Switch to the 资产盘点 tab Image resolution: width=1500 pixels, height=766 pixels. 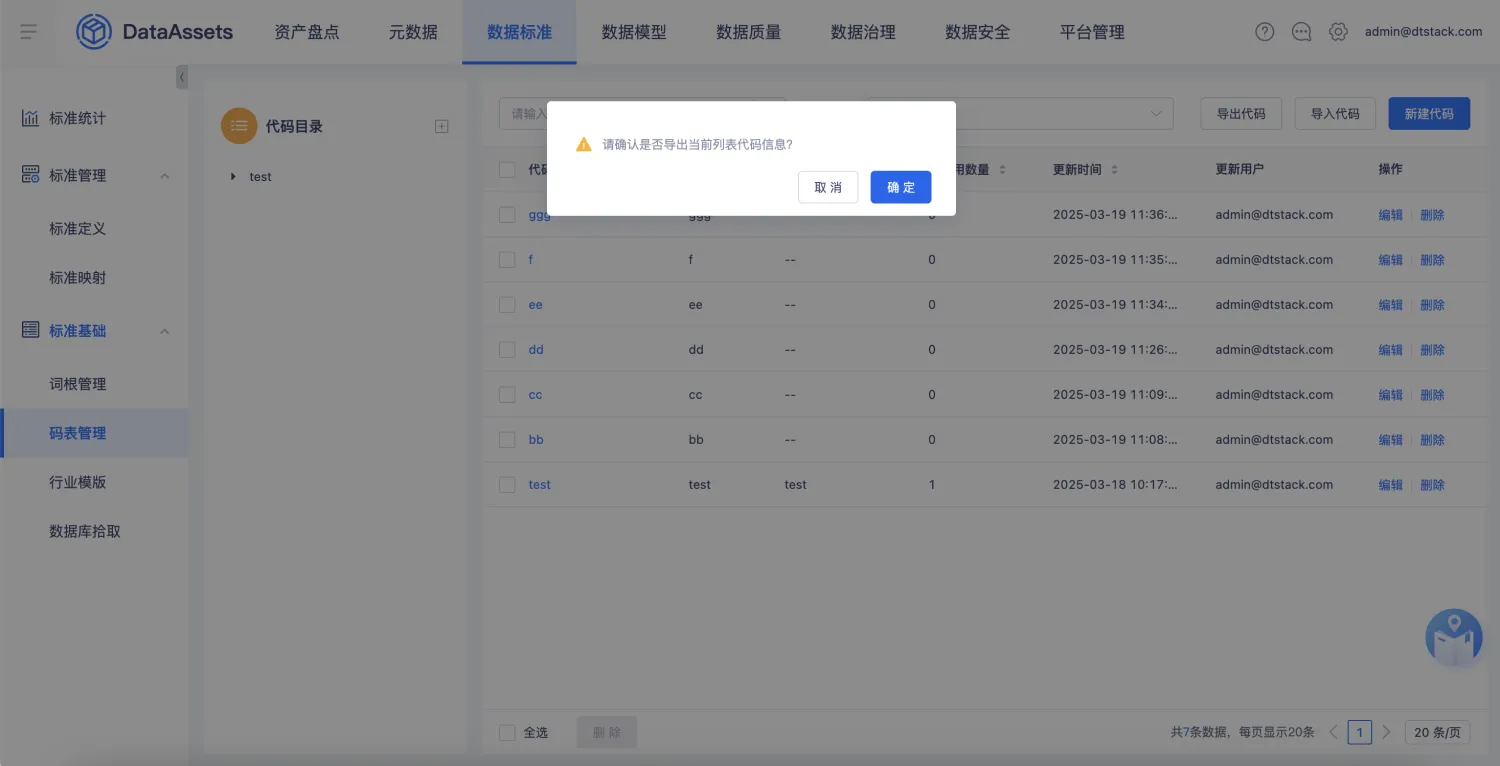pos(307,32)
